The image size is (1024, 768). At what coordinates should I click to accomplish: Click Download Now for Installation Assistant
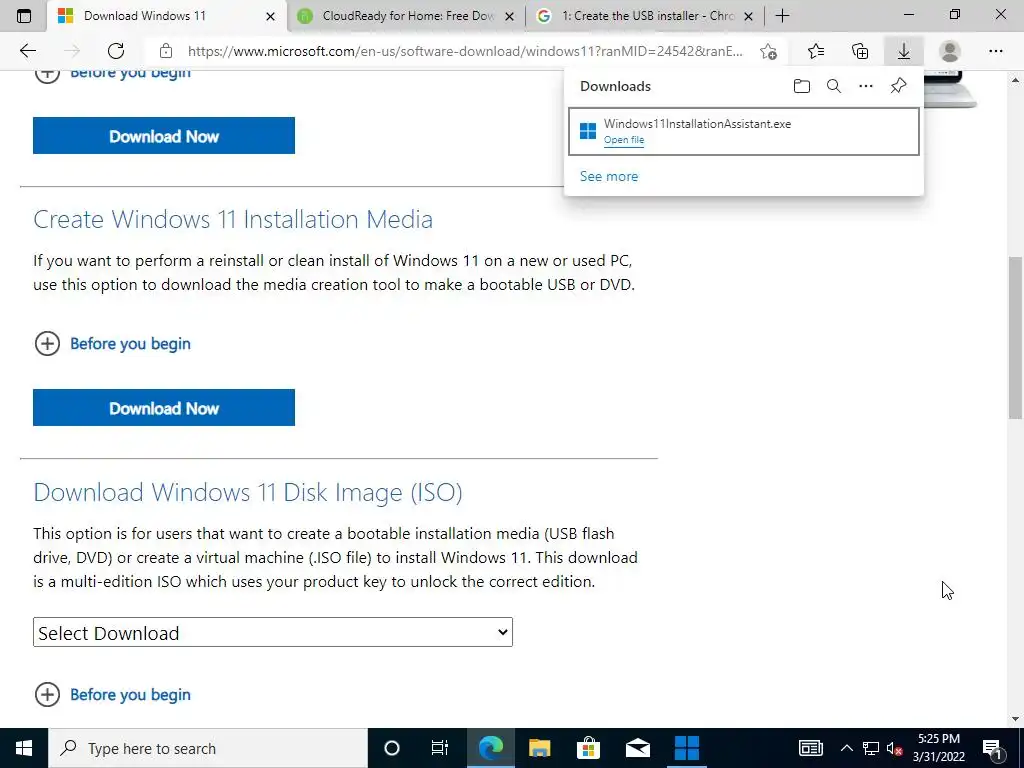point(164,136)
